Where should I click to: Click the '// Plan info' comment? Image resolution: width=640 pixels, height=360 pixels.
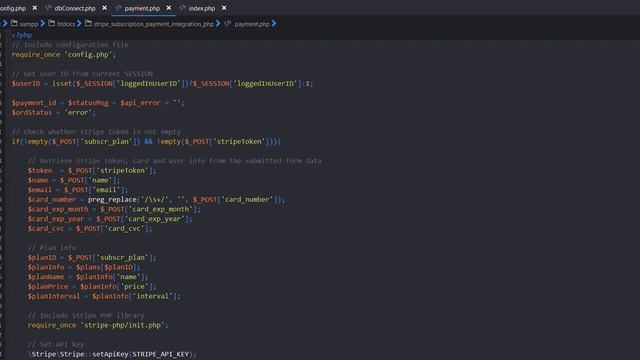click(52, 248)
